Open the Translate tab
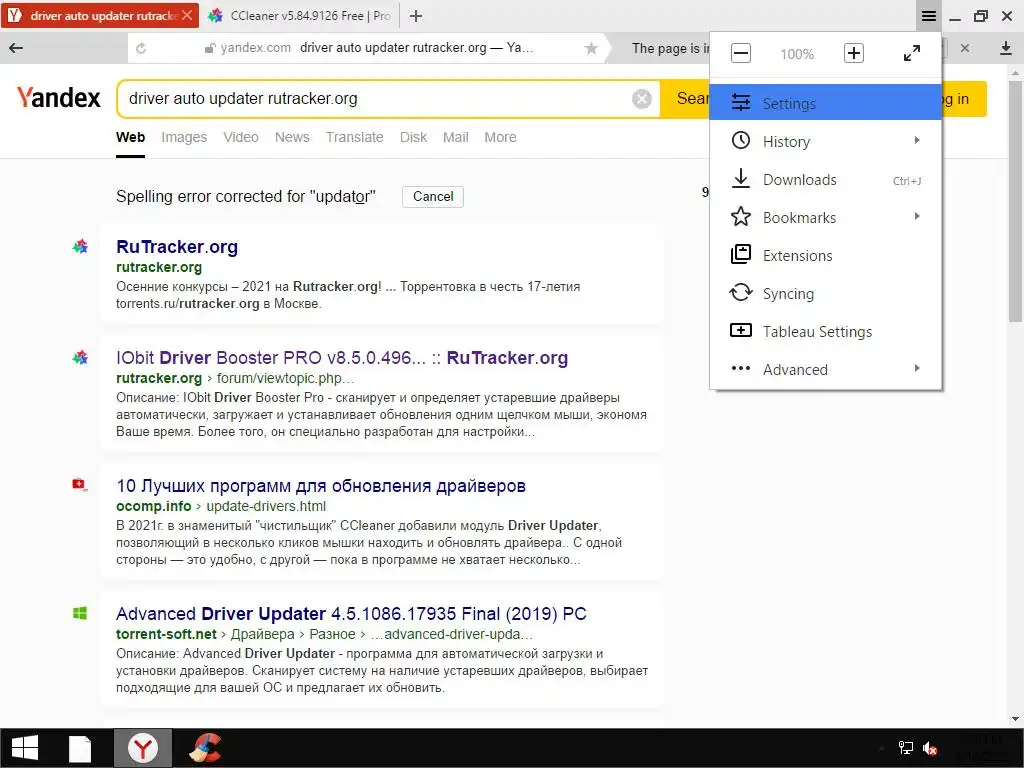 pyautogui.click(x=355, y=137)
